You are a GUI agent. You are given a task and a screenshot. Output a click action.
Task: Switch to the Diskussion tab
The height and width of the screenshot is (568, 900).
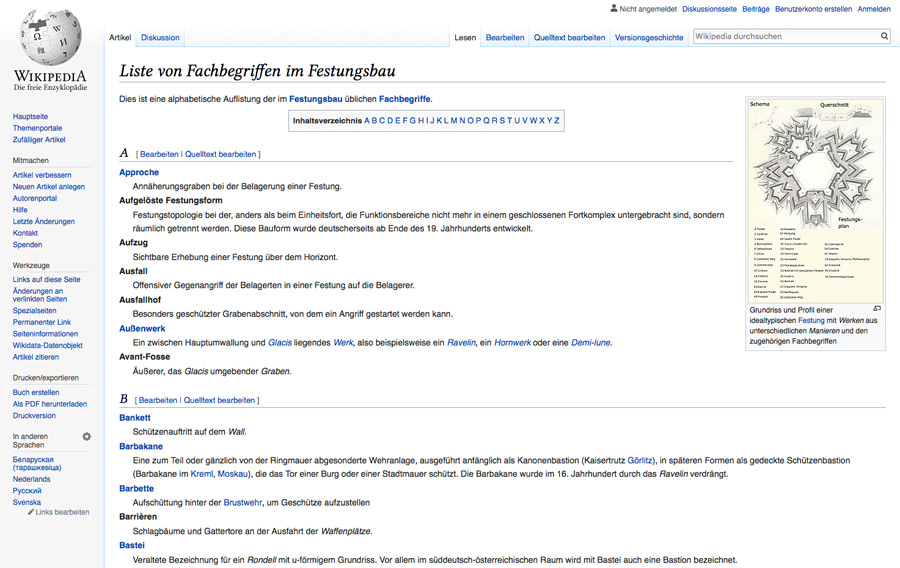coord(160,37)
